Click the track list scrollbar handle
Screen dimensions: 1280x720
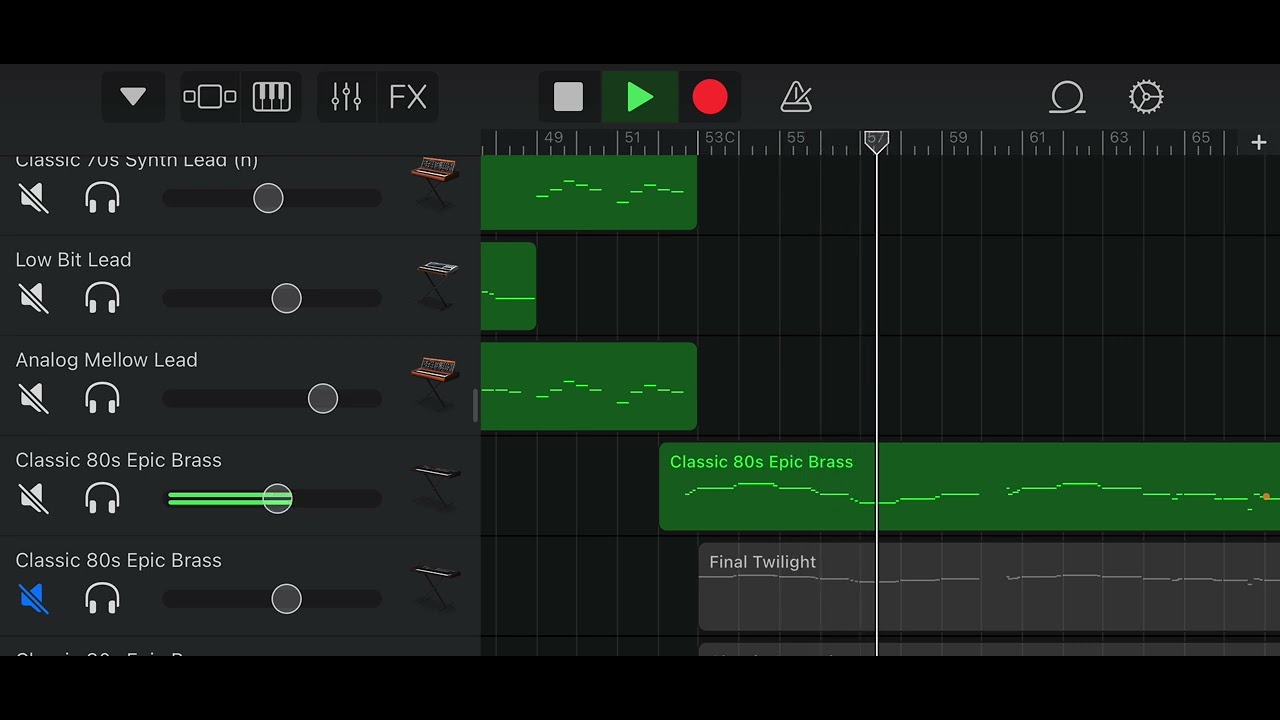476,405
